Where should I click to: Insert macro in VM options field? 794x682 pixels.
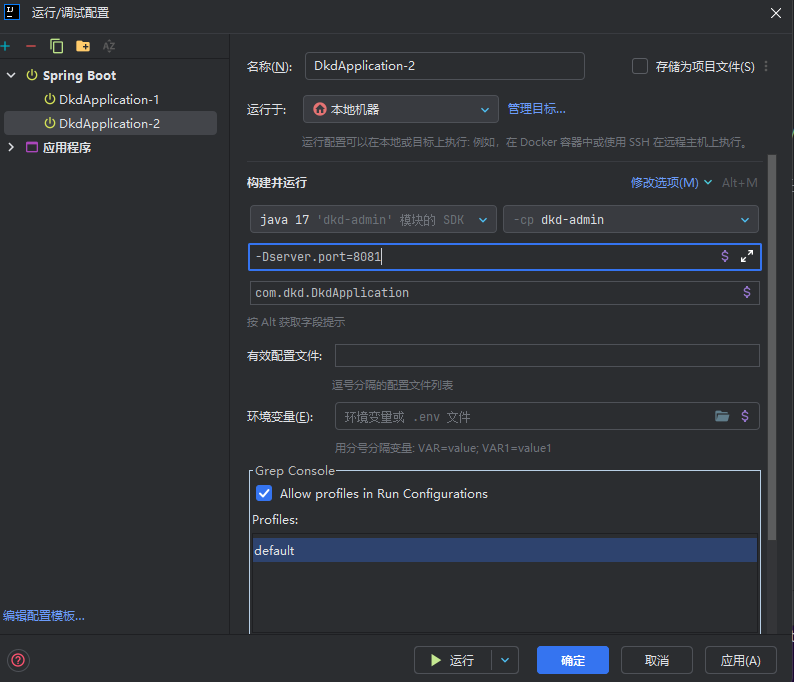click(x=725, y=256)
